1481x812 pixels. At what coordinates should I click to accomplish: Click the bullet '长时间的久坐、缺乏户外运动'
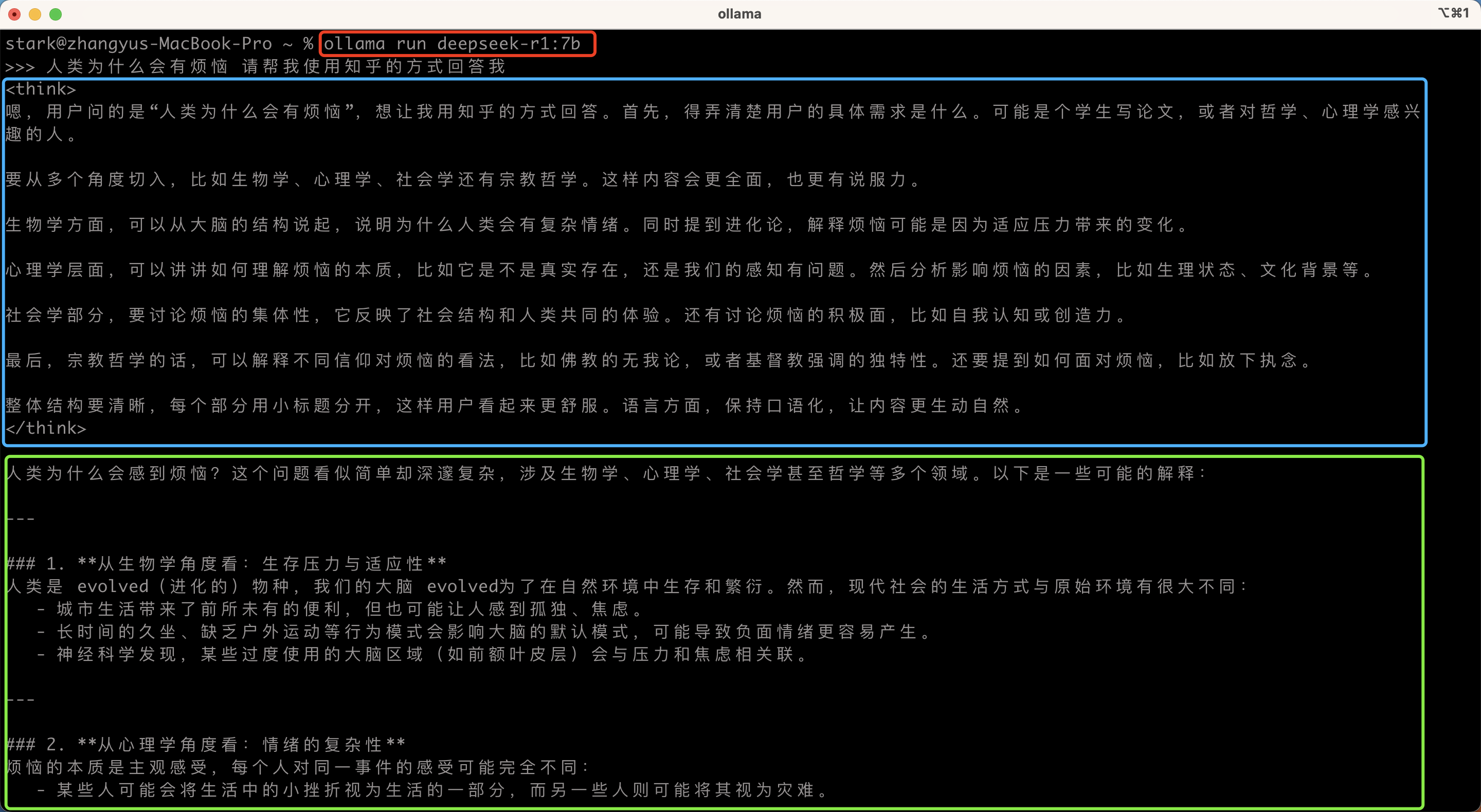point(483,632)
